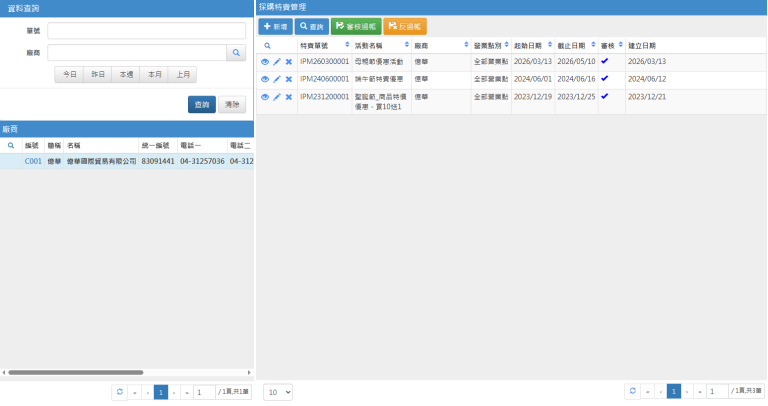Select the 本月 date range option
This screenshot has width=768, height=406.
tap(154, 75)
